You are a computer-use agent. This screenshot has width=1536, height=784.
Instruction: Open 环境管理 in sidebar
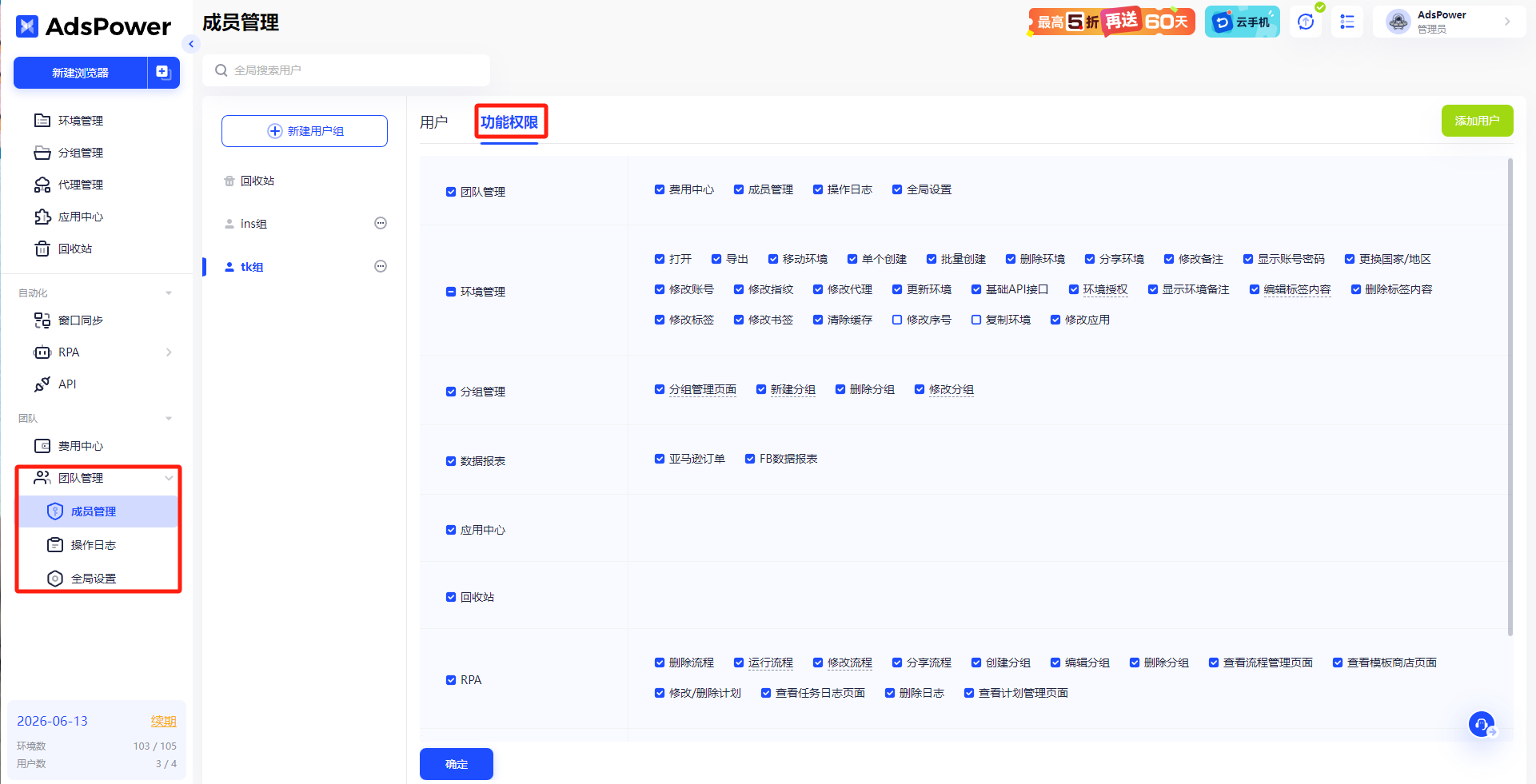click(x=80, y=121)
